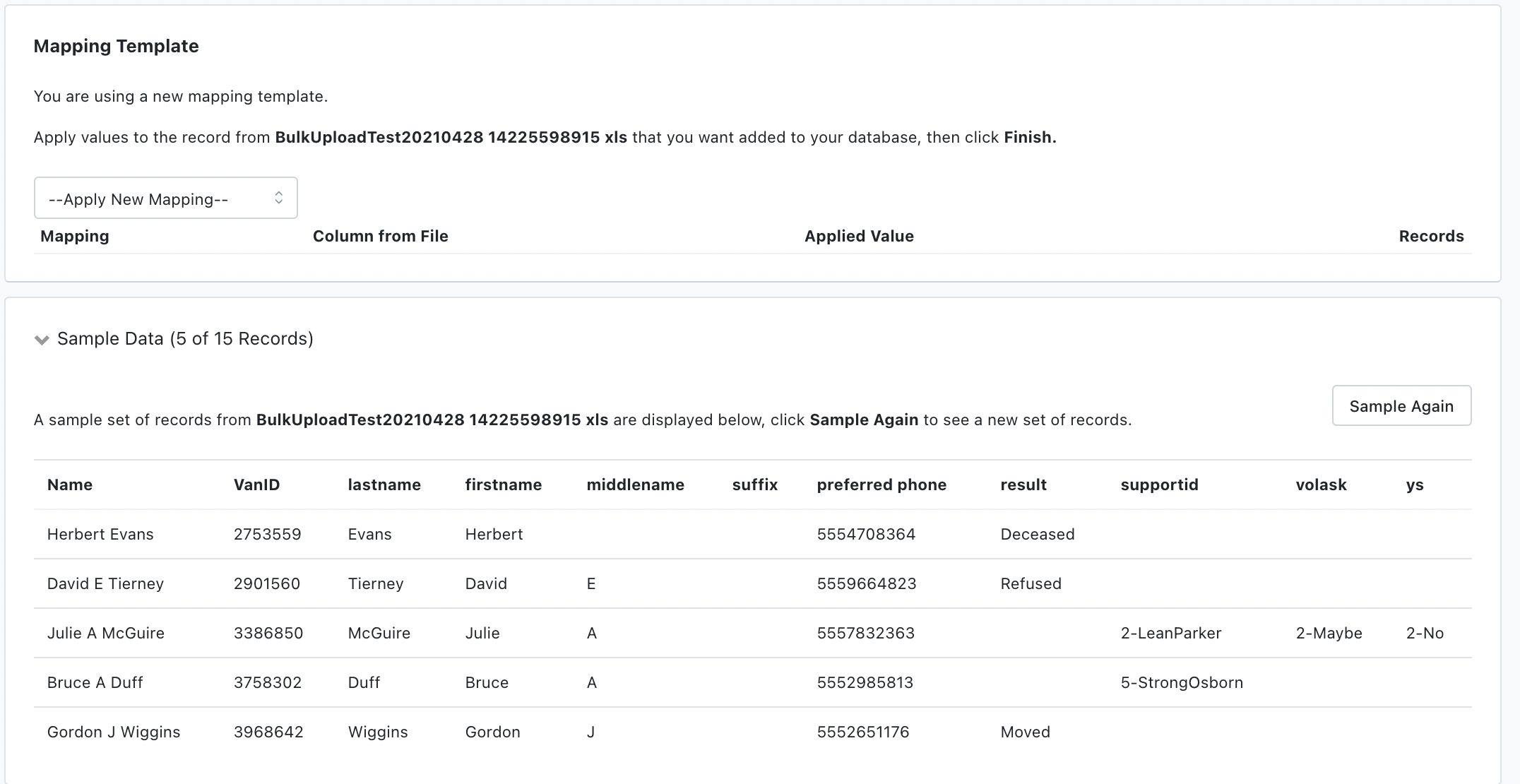The image size is (1520, 784).
Task: Click the Sample Again button
Action: [x=1401, y=406]
